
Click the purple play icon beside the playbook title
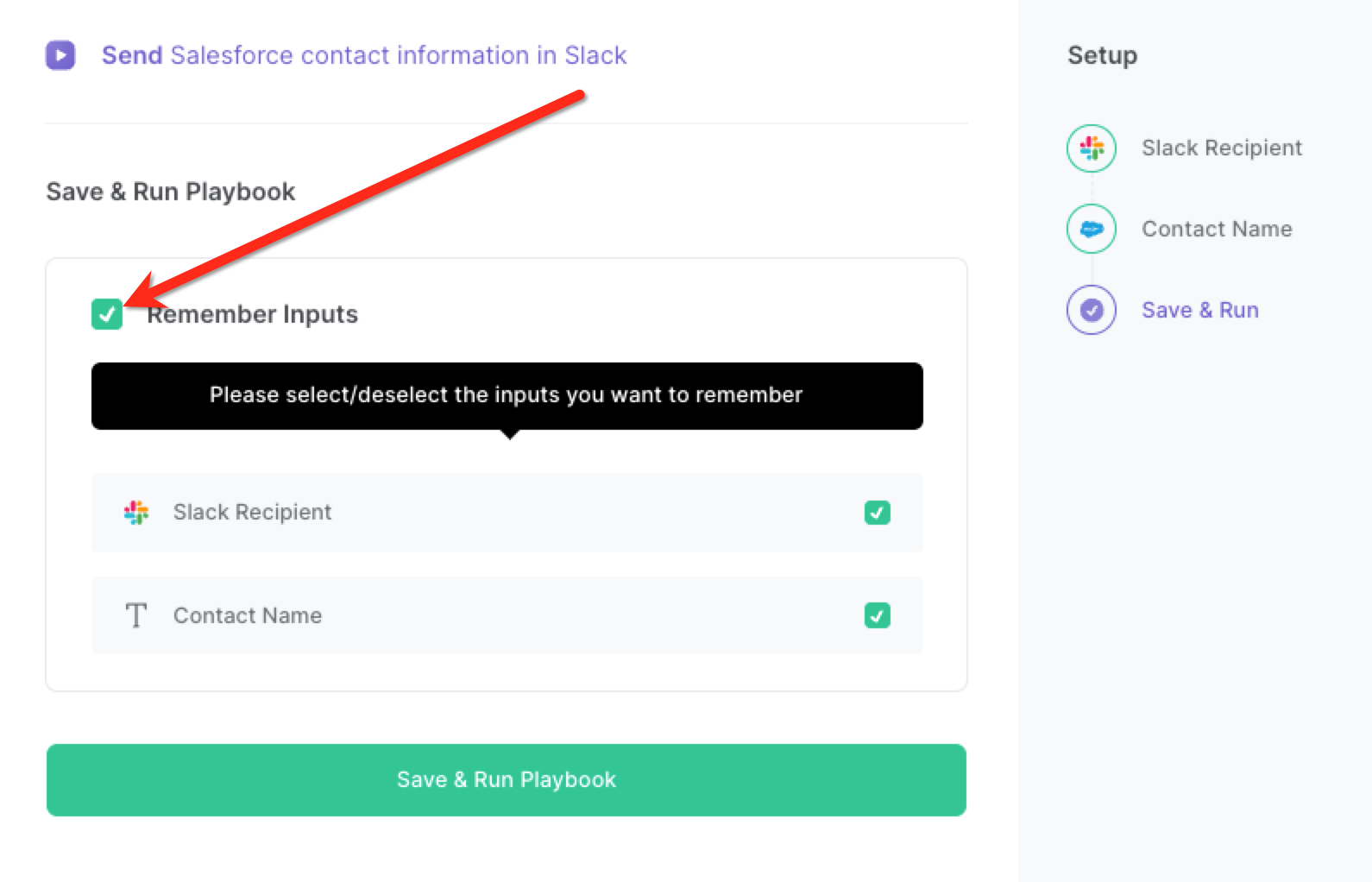tap(60, 55)
